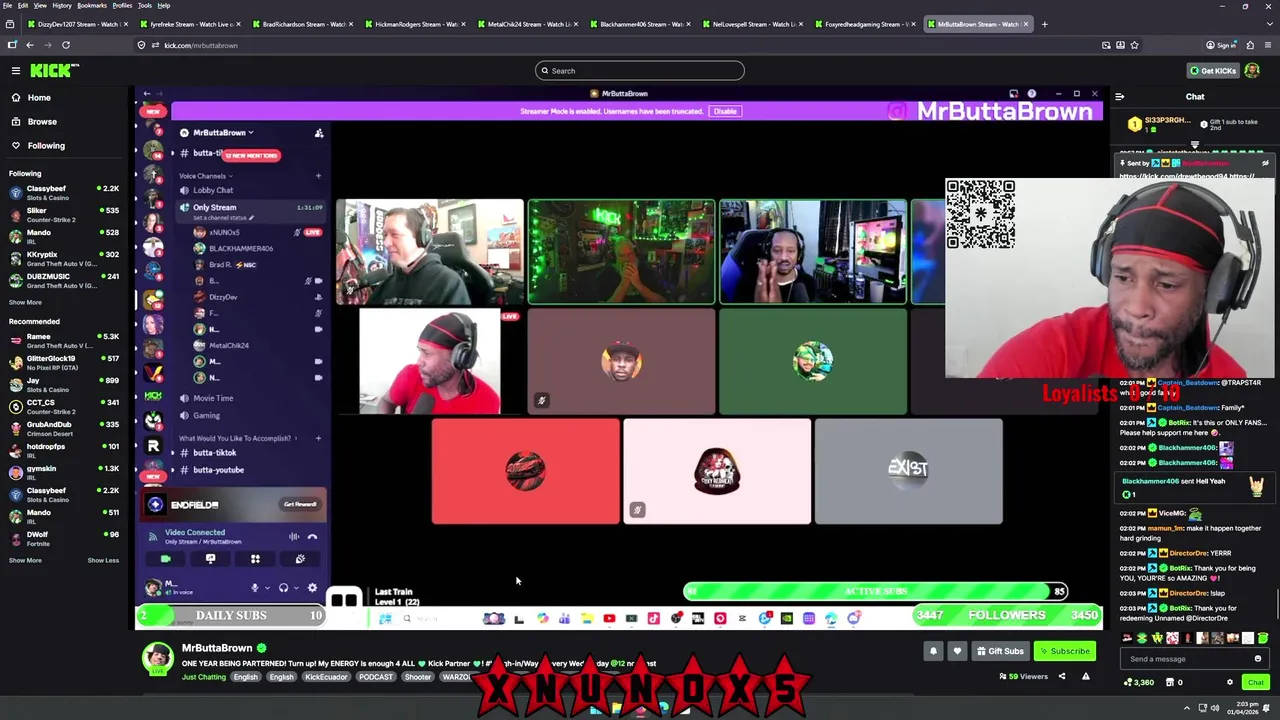Open soundboard button in Discord voice panel
This screenshot has width=1280, height=720.
point(300,559)
